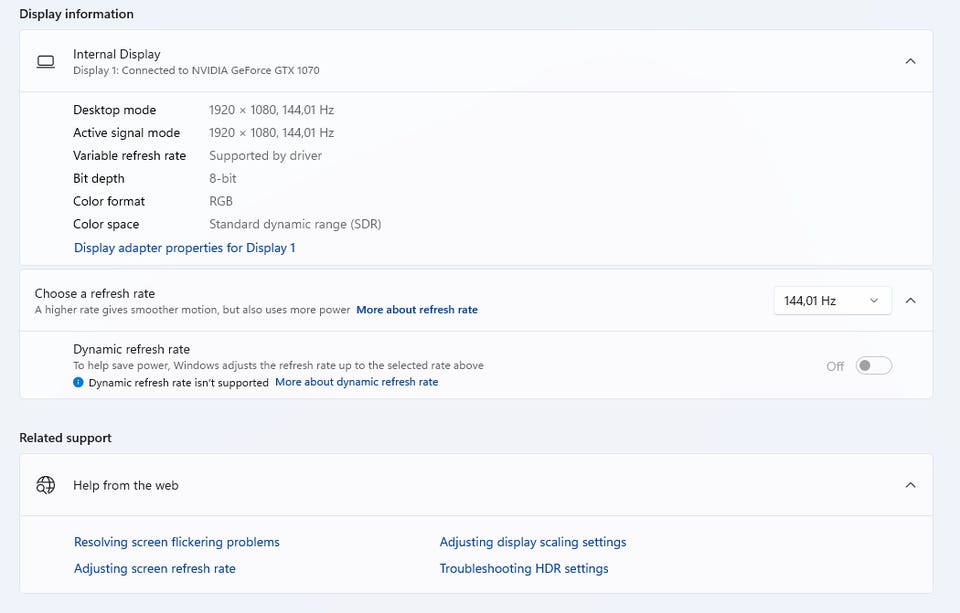Screen dimensions: 960x613
Task: Click the blue info icon under Dynamic refresh rate
Action: click(x=78, y=382)
